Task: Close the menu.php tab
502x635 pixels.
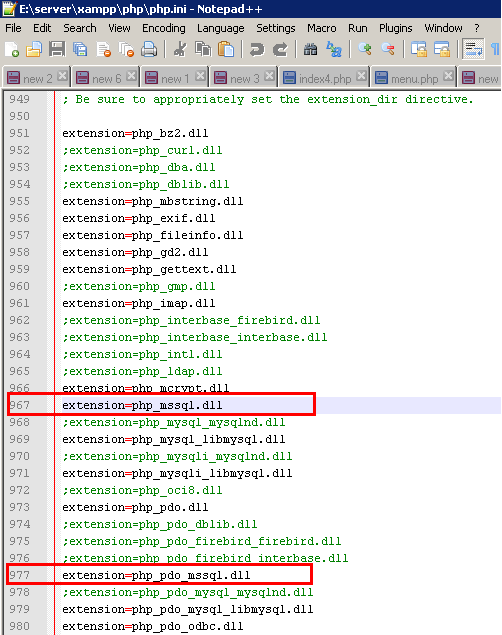Action: [x=448, y=76]
